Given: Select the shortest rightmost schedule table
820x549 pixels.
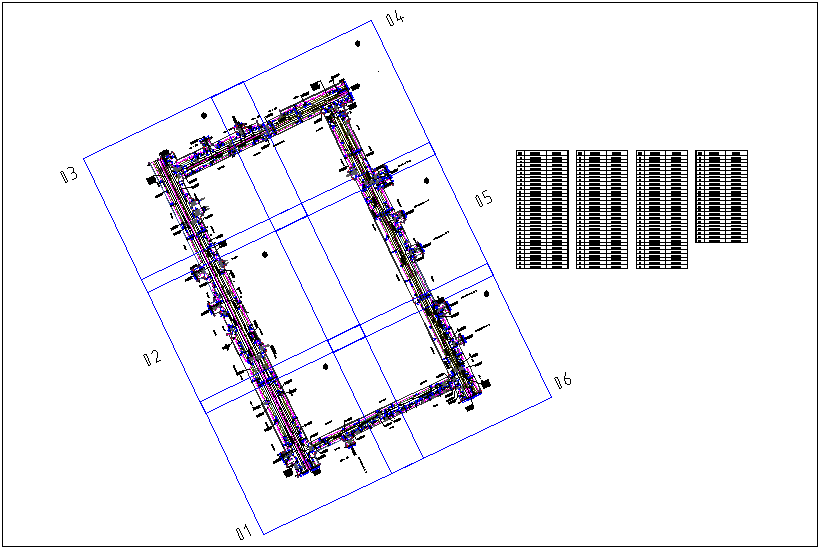Looking at the screenshot, I should point(721,196).
